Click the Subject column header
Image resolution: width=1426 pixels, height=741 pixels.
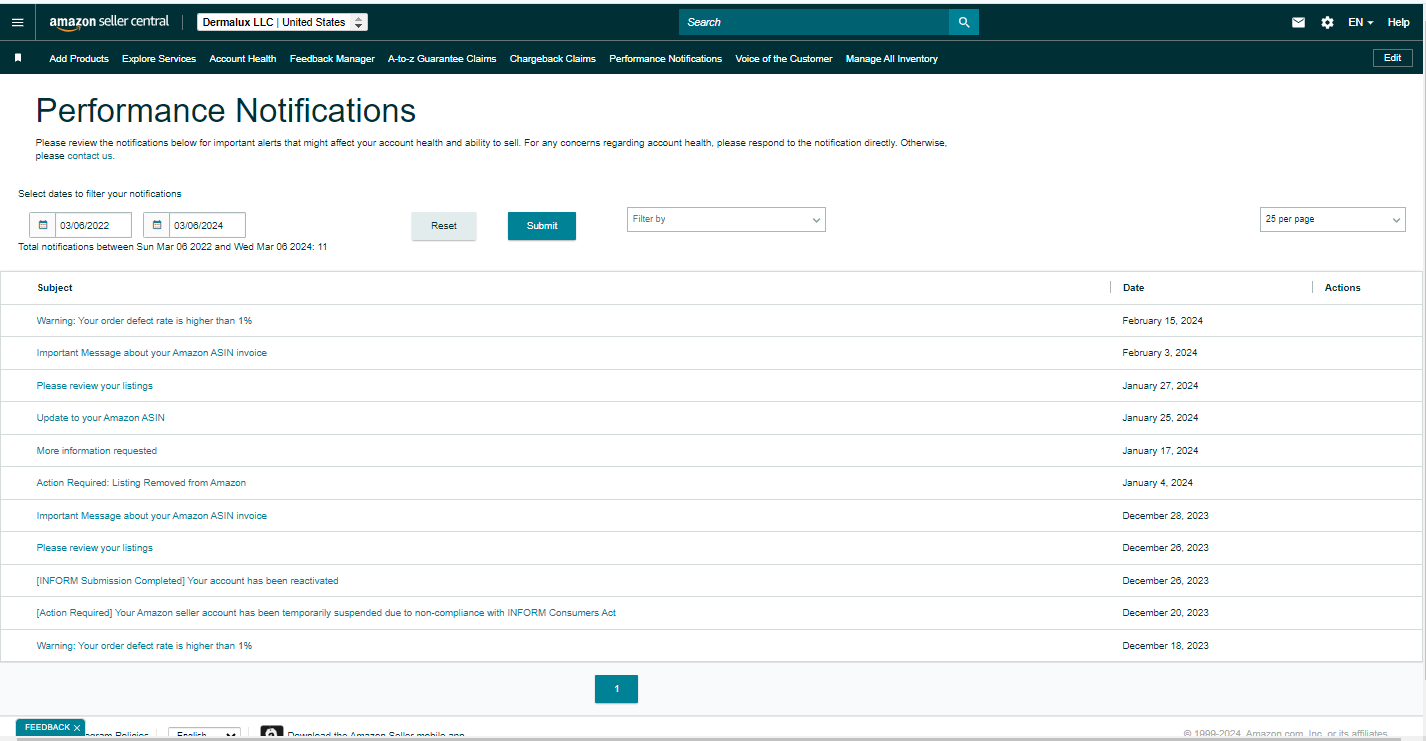click(x=55, y=288)
